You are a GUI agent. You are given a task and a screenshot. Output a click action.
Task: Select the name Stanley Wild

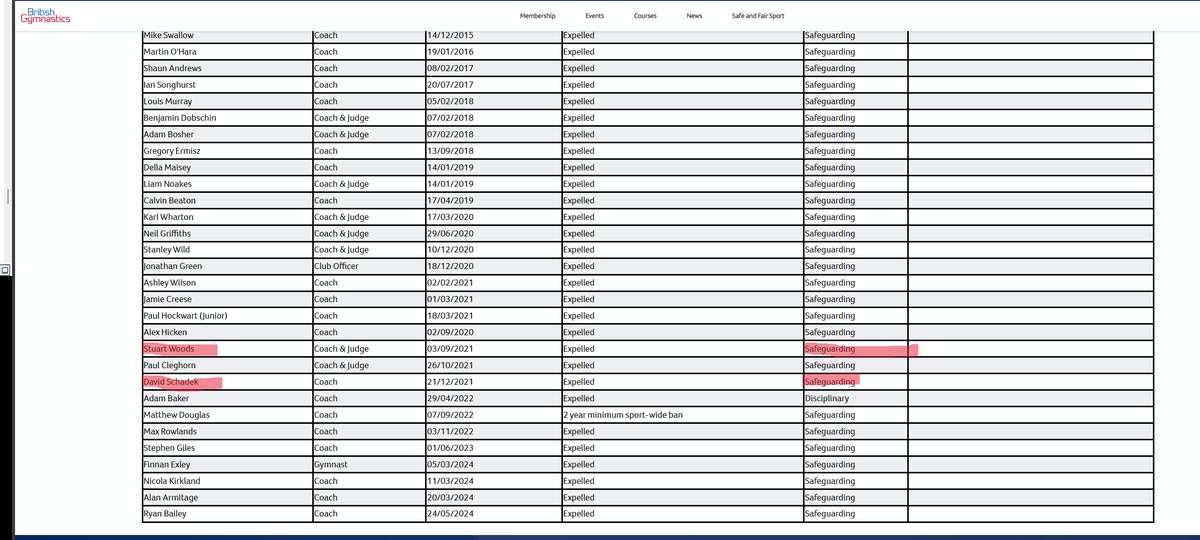167,250
